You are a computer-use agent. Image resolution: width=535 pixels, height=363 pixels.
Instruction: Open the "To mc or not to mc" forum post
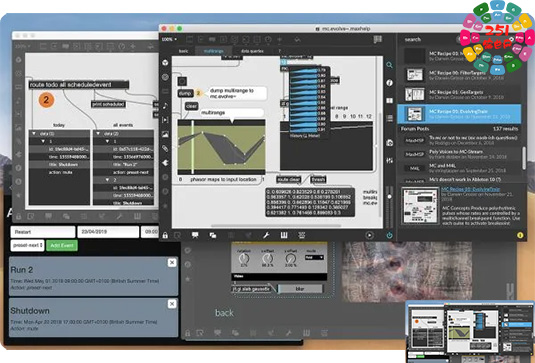point(459,140)
